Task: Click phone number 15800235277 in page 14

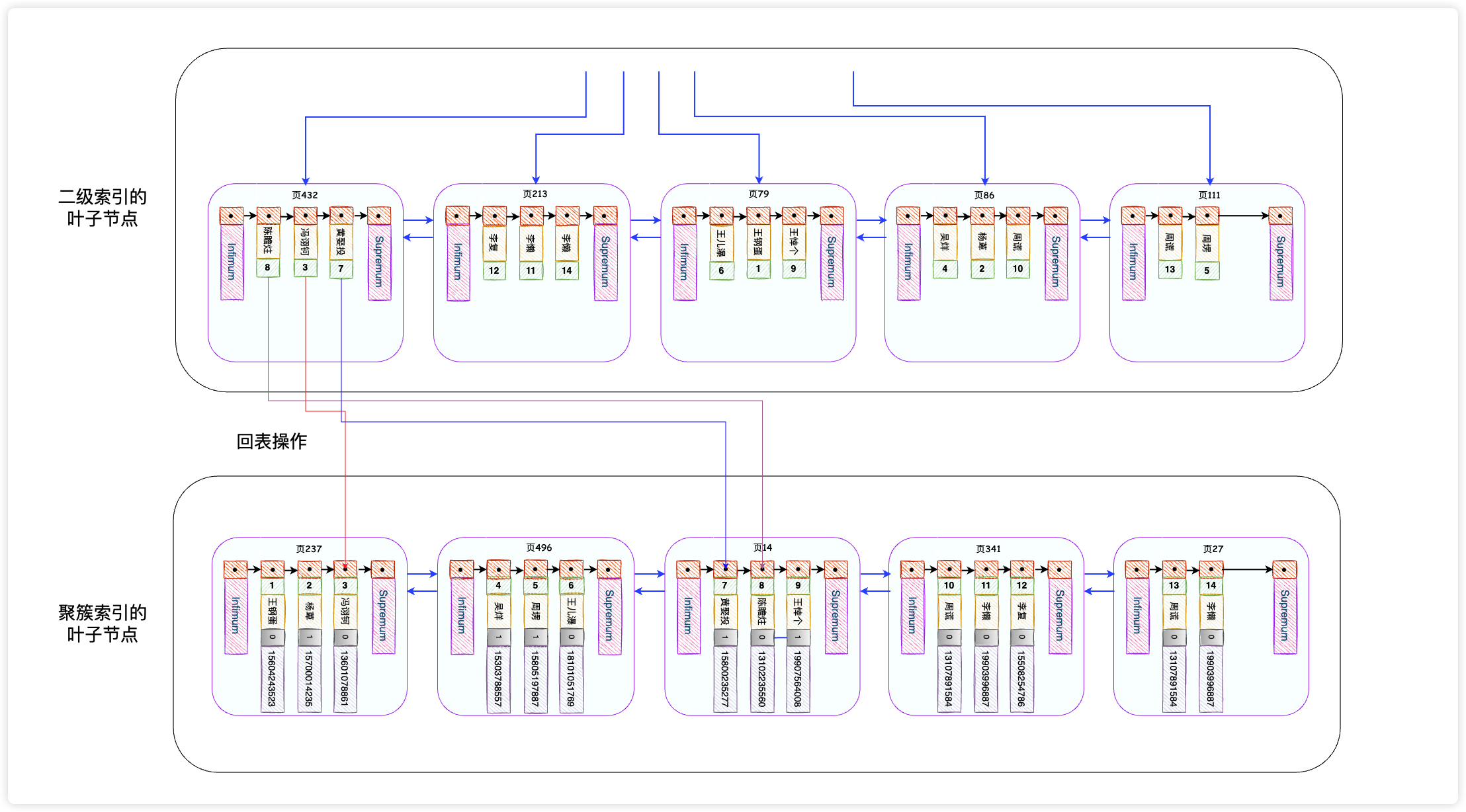Action: point(725,679)
